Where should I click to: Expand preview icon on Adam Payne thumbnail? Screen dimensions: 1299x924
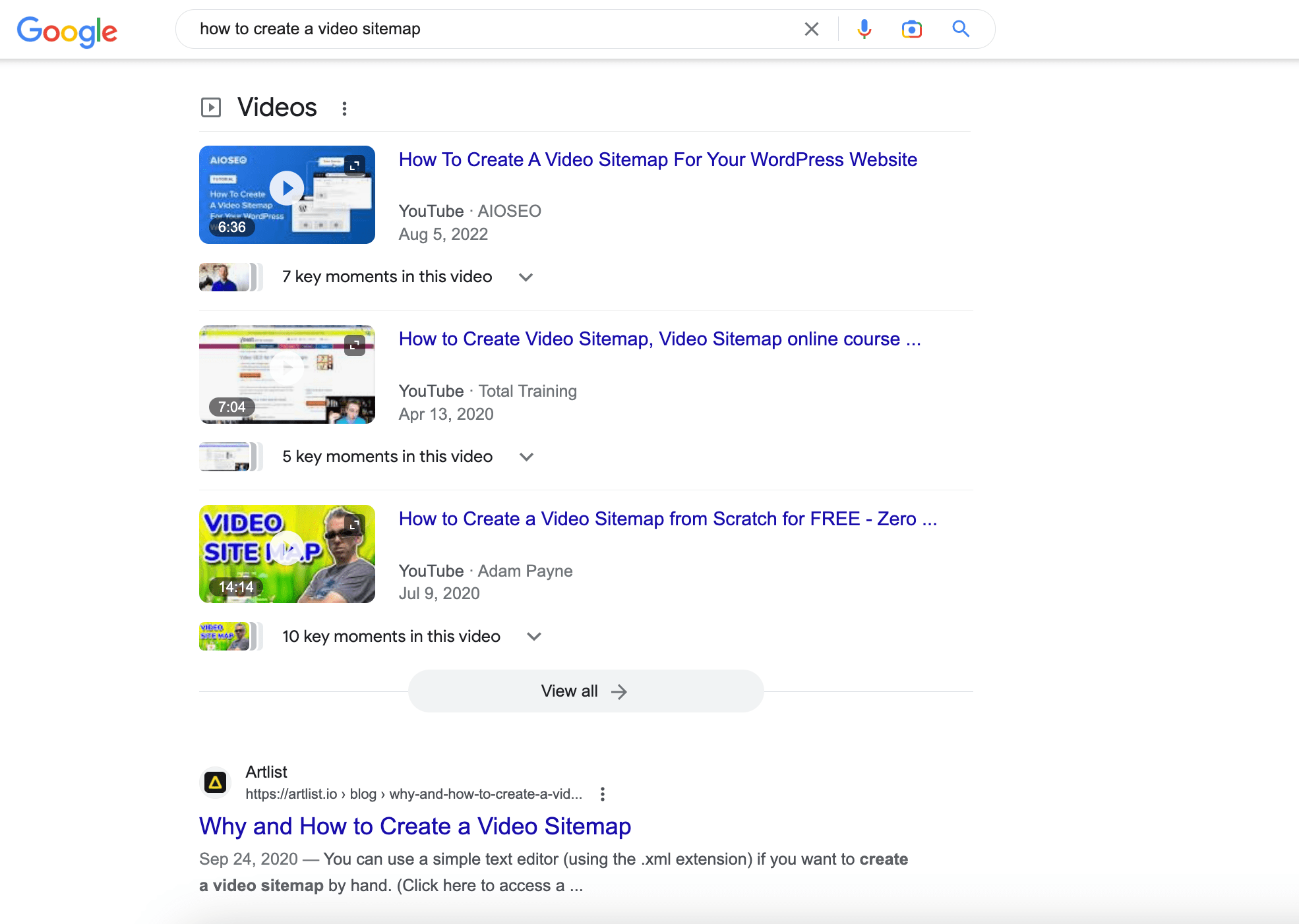pyautogui.click(x=355, y=525)
